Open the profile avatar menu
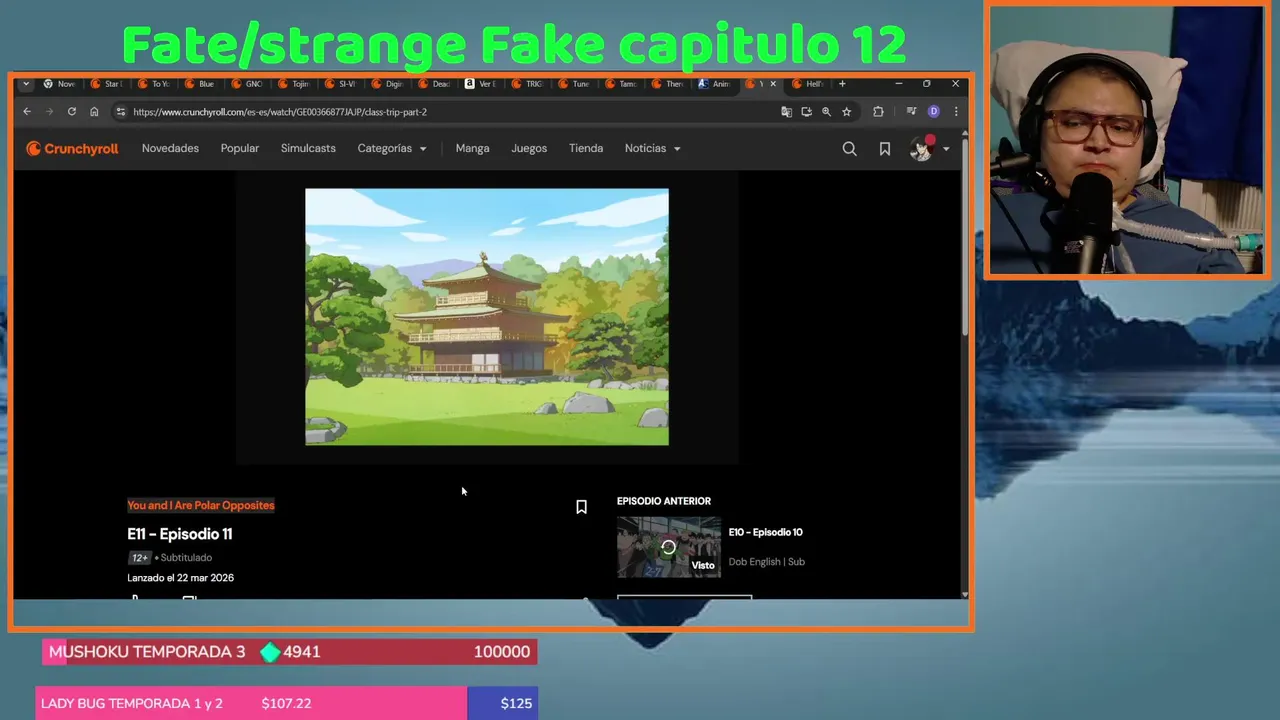The width and height of the screenshot is (1280, 720). [x=929, y=149]
